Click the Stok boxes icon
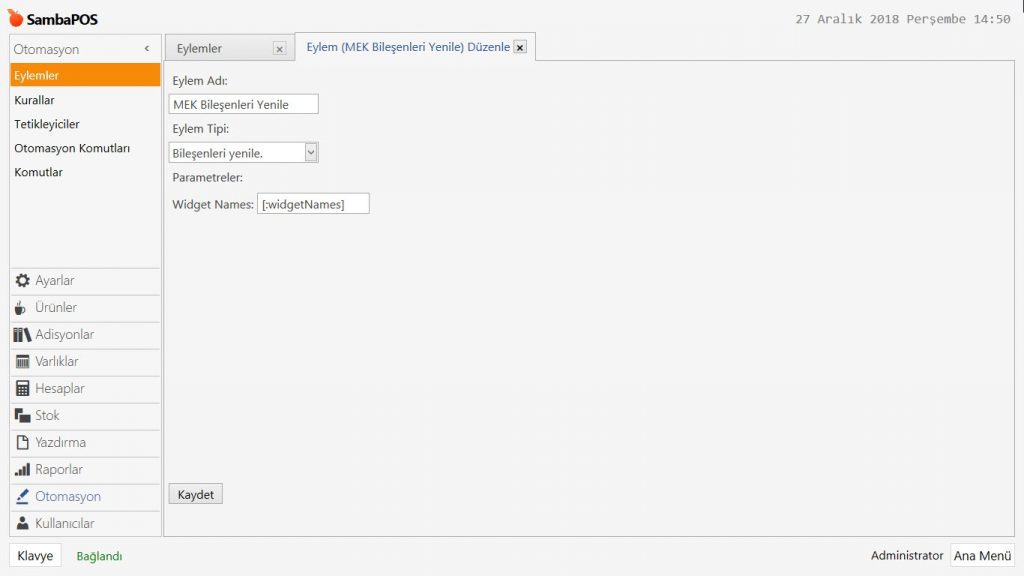 (x=22, y=416)
